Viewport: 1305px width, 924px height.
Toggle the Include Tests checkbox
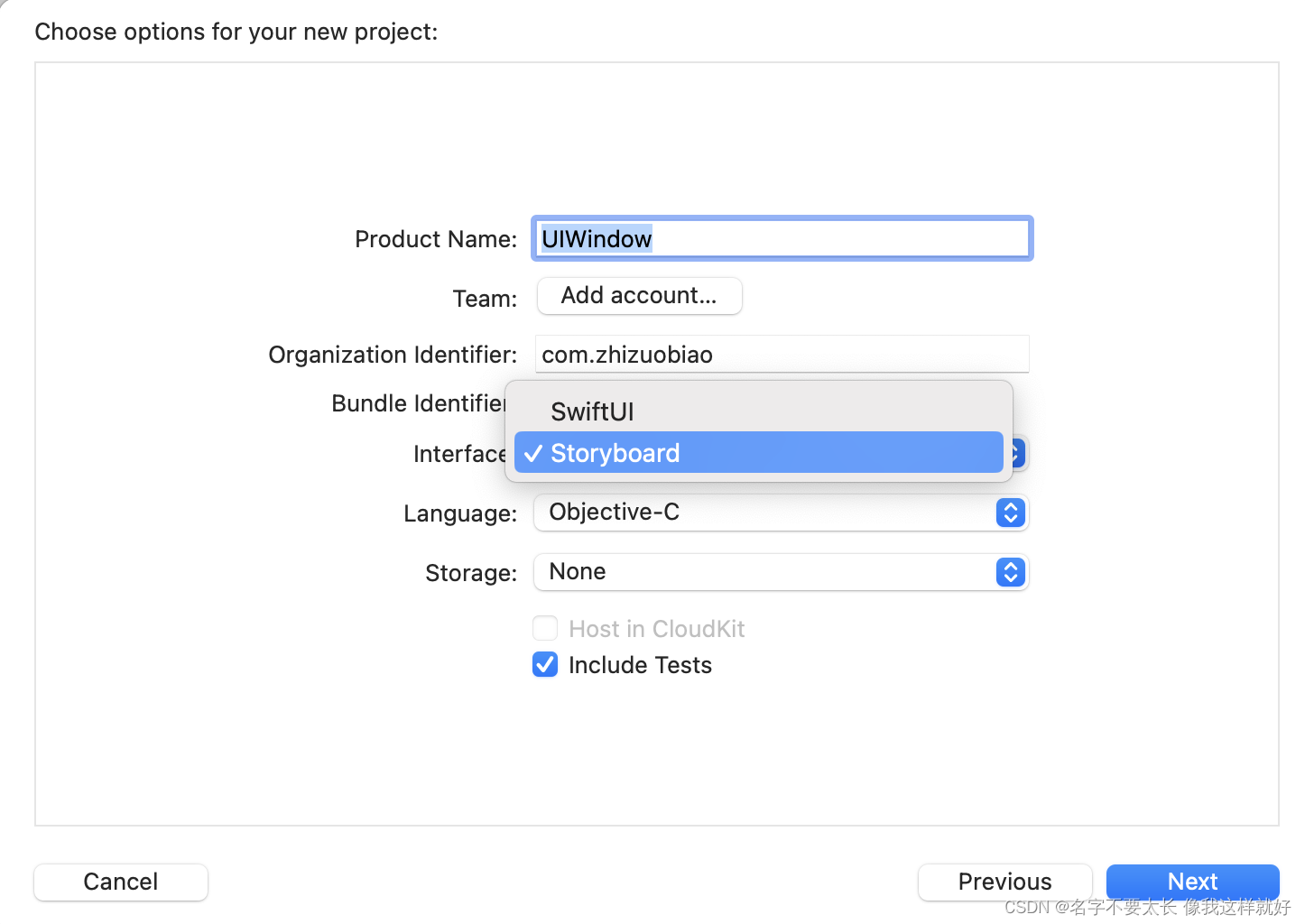tap(545, 665)
